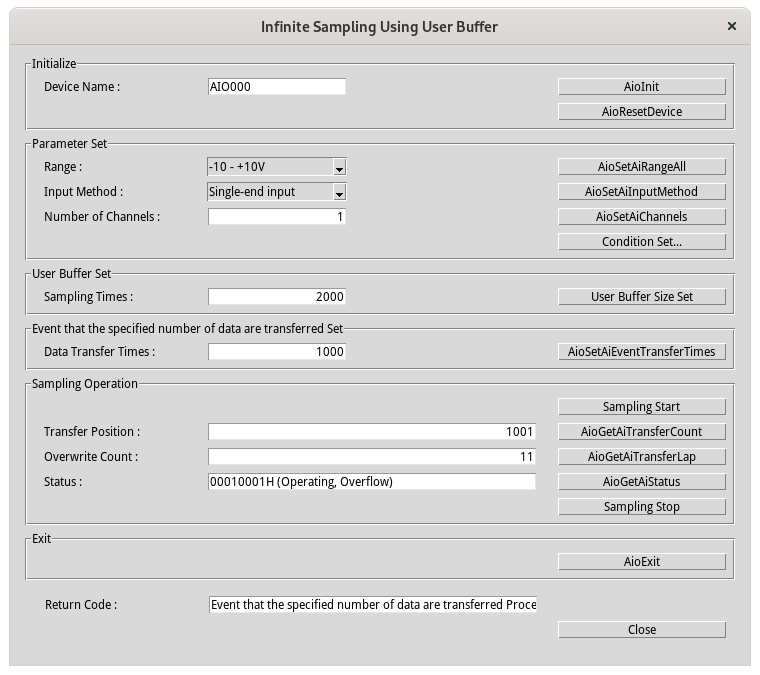Stop sampling with Sampling Stop
This screenshot has width=760, height=675.
(x=641, y=507)
